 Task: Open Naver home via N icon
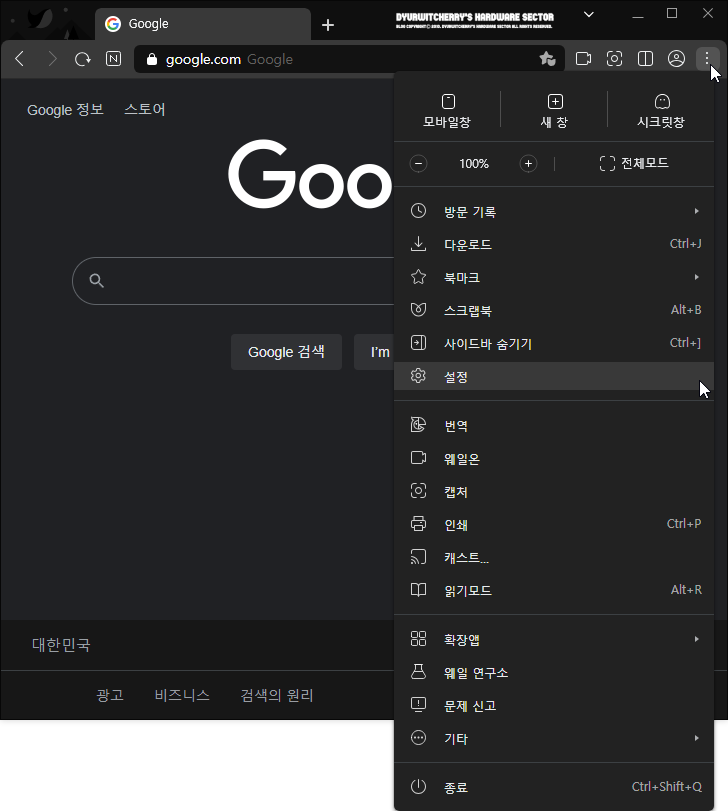point(113,59)
